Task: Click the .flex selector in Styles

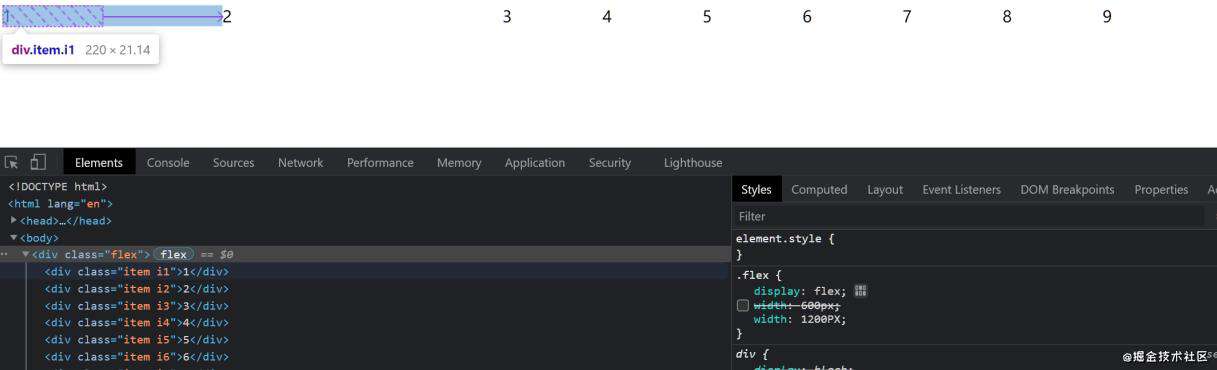Action: [x=754, y=274]
